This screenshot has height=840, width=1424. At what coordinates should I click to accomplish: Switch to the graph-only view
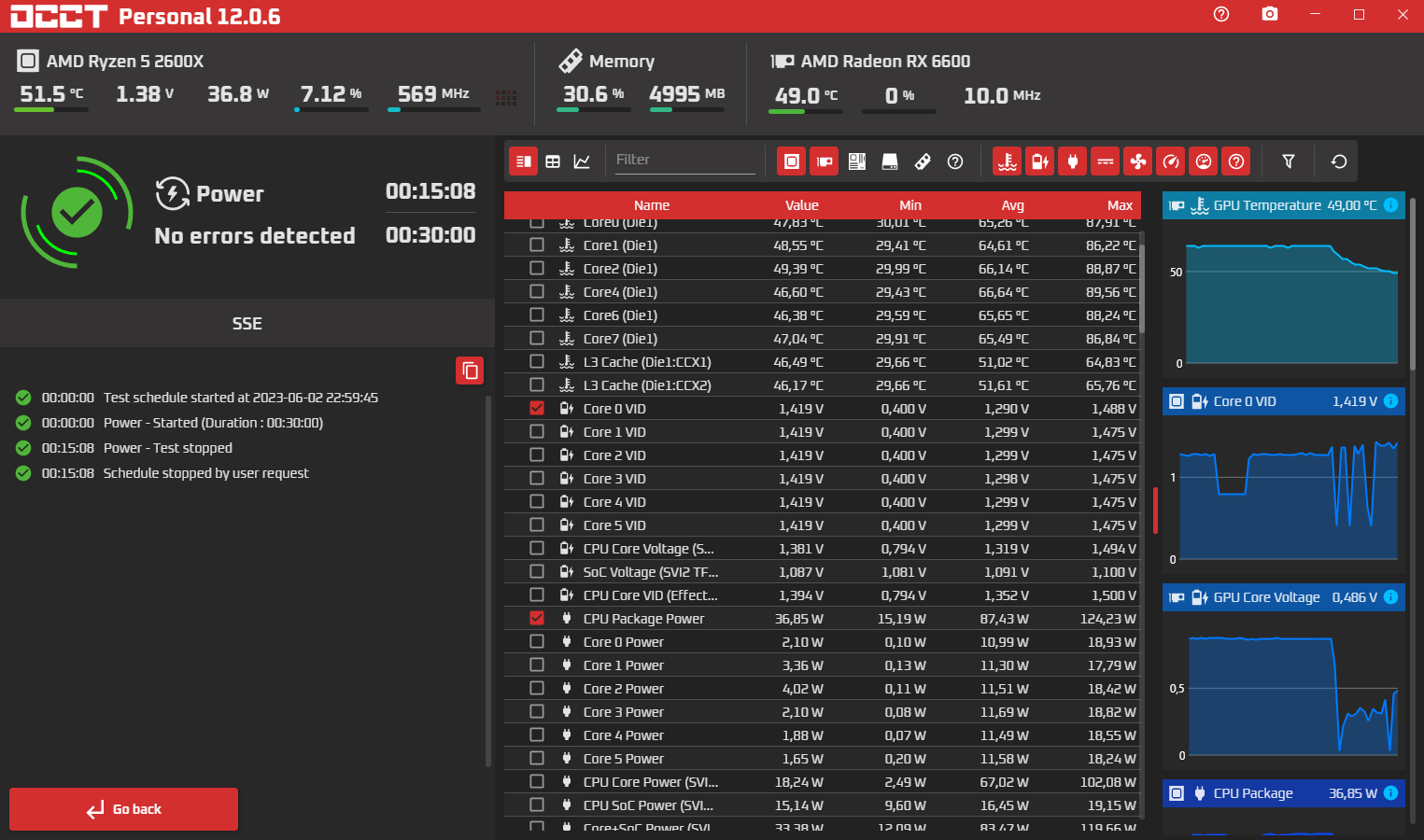pyautogui.click(x=582, y=161)
